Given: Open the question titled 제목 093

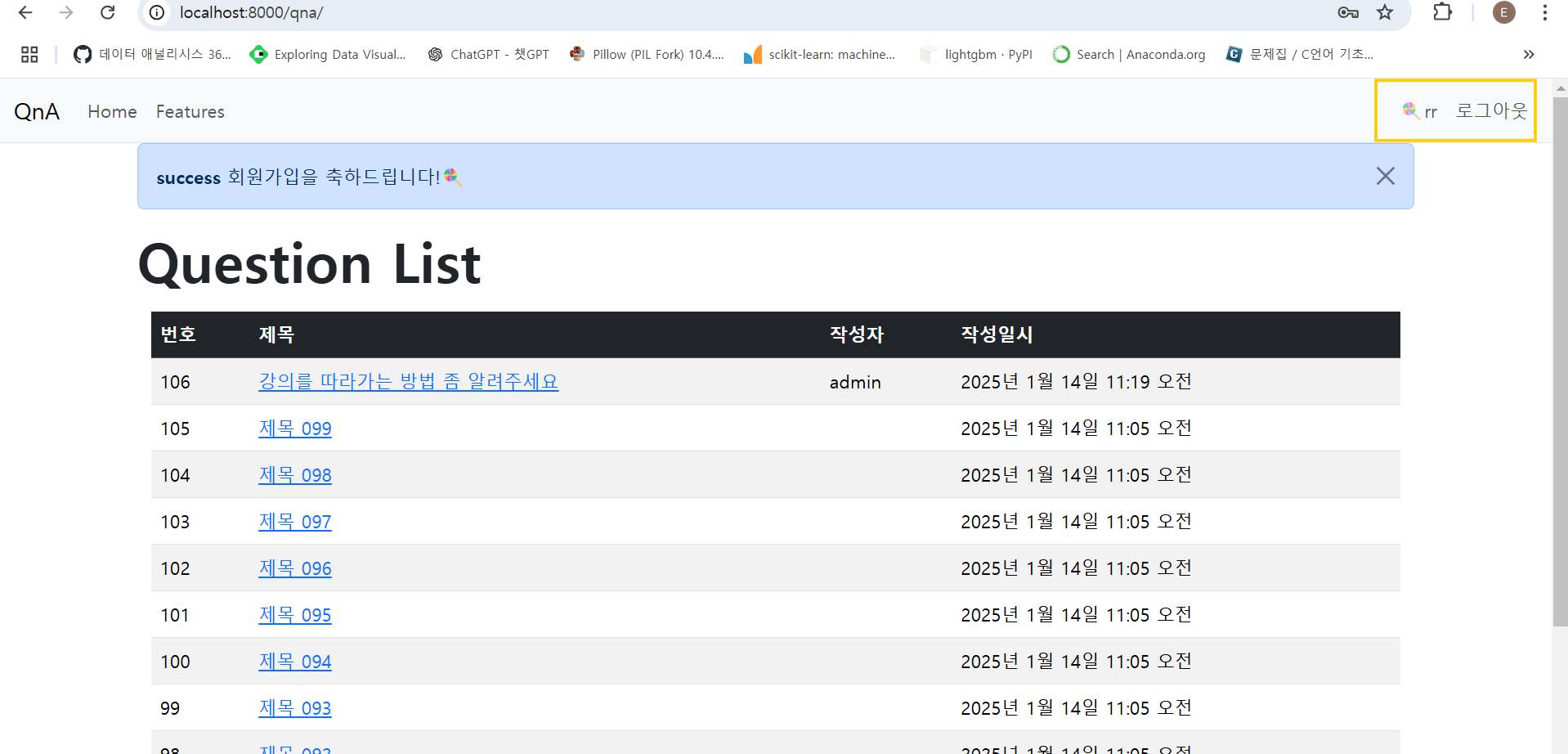Looking at the screenshot, I should pyautogui.click(x=295, y=707).
